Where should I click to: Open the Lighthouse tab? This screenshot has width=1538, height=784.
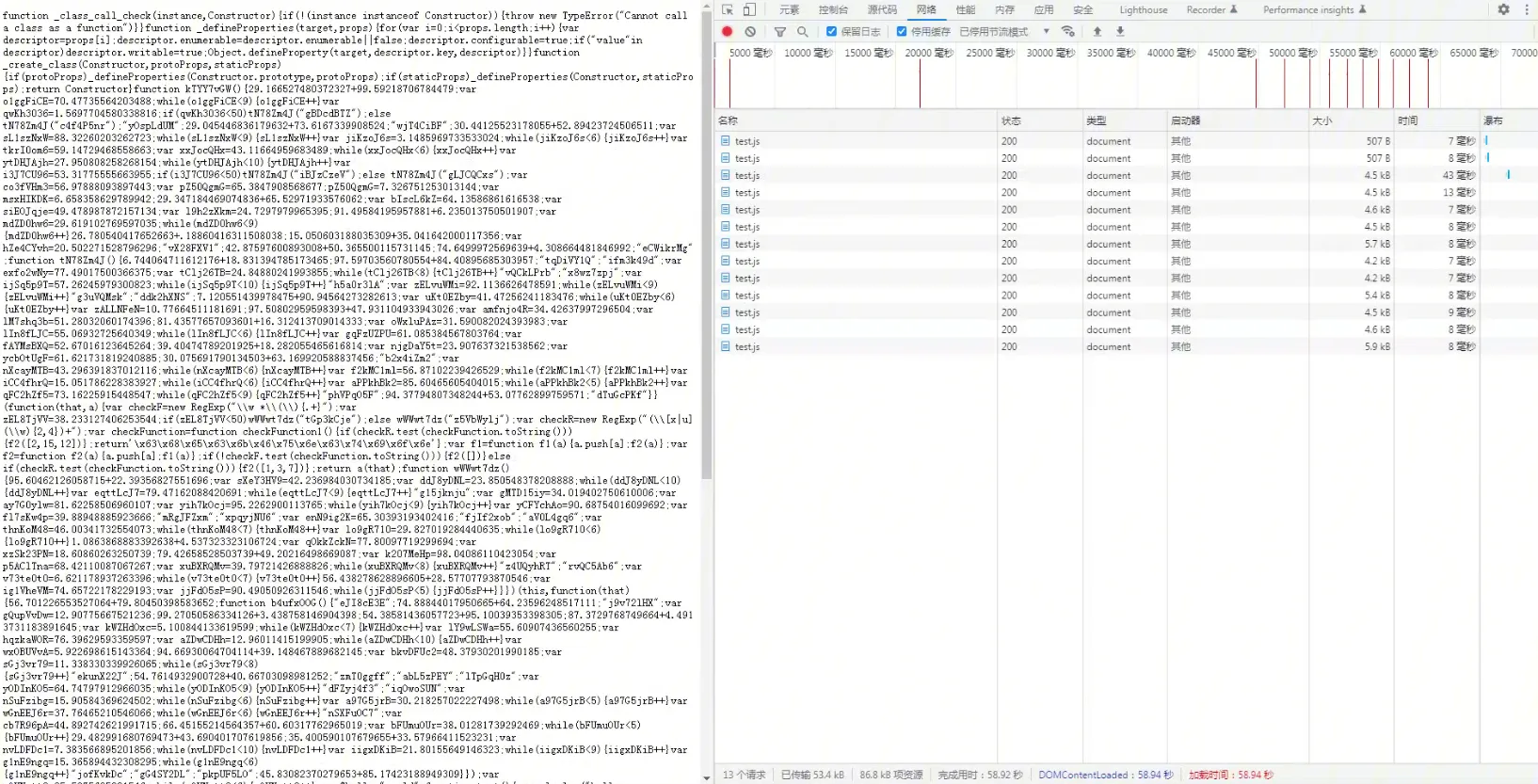1143,9
